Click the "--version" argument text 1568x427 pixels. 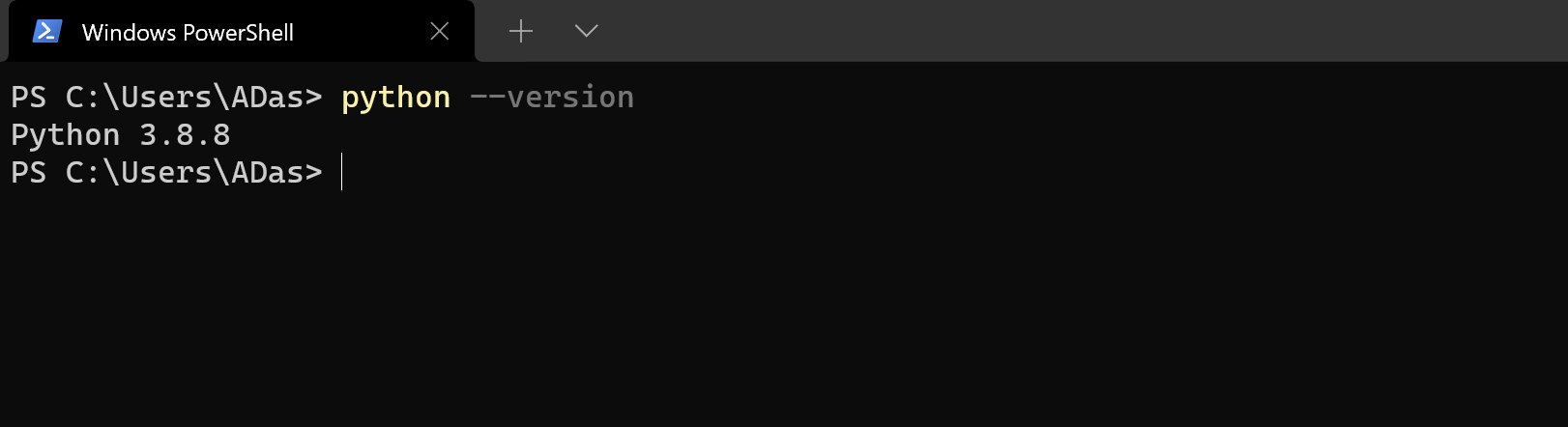(x=551, y=98)
